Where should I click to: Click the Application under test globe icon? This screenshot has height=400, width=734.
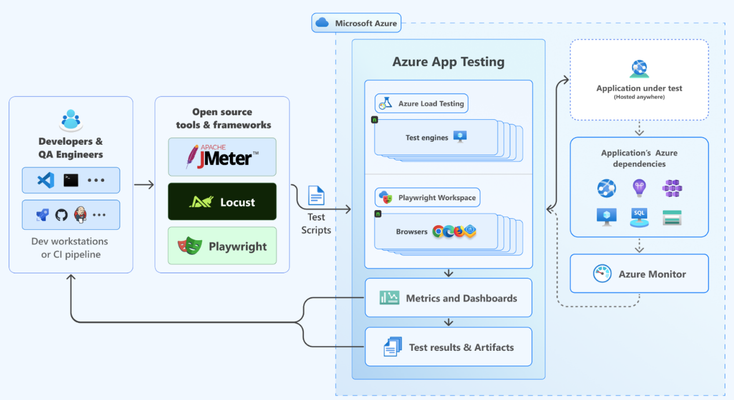[x=639, y=68]
